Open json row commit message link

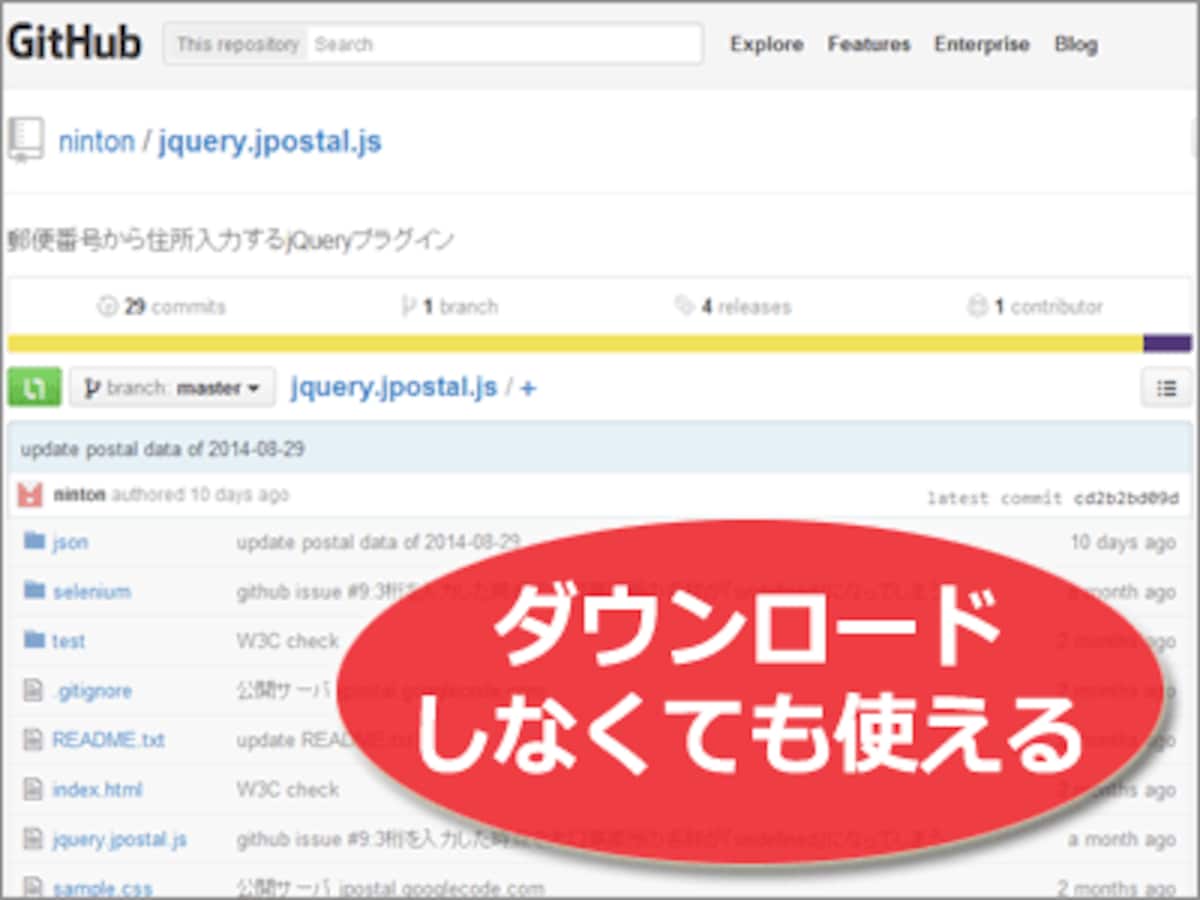(378, 542)
